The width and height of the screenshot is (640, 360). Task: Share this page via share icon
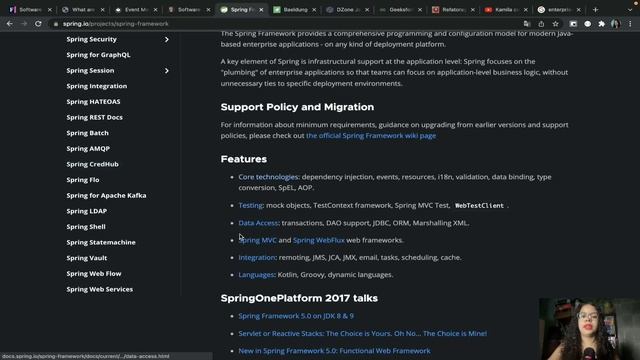point(541,24)
